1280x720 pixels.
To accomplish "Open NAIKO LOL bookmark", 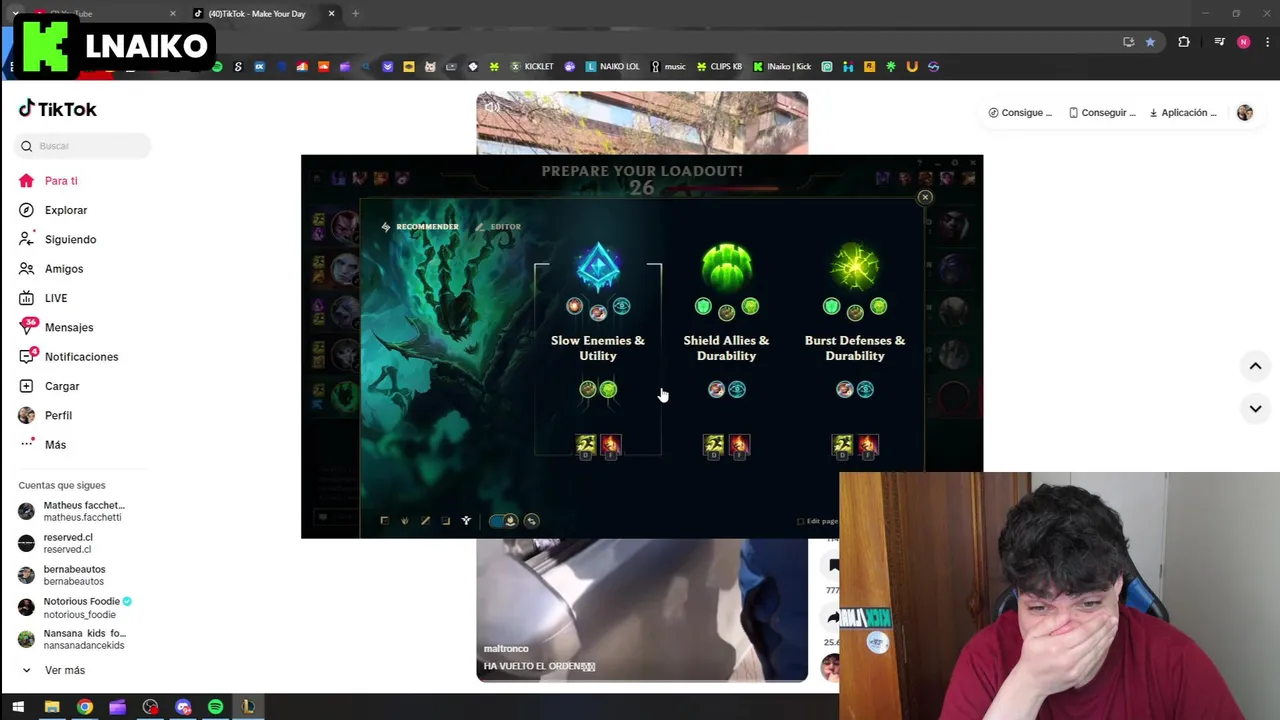I will [x=612, y=67].
